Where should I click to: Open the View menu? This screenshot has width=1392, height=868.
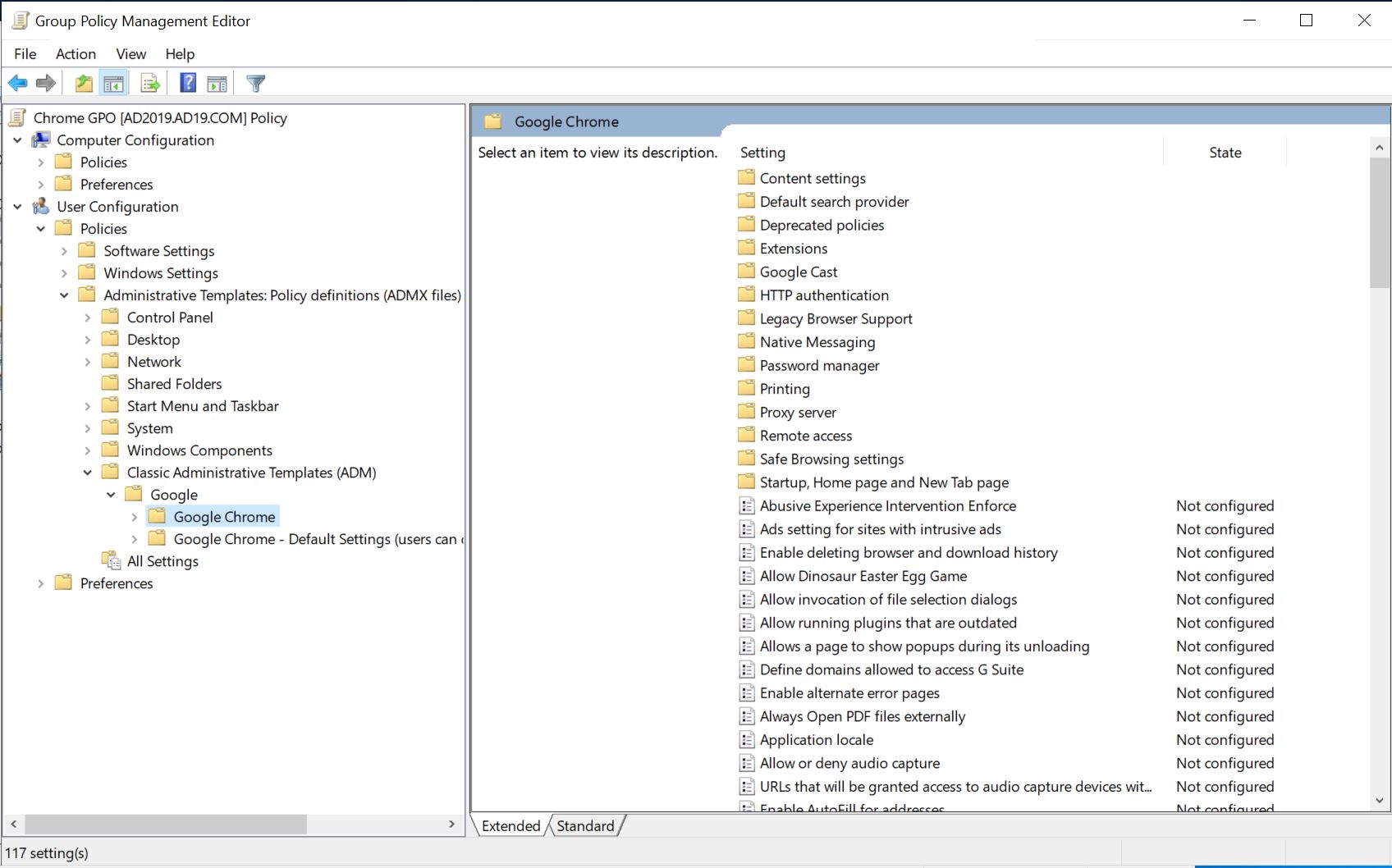point(130,54)
